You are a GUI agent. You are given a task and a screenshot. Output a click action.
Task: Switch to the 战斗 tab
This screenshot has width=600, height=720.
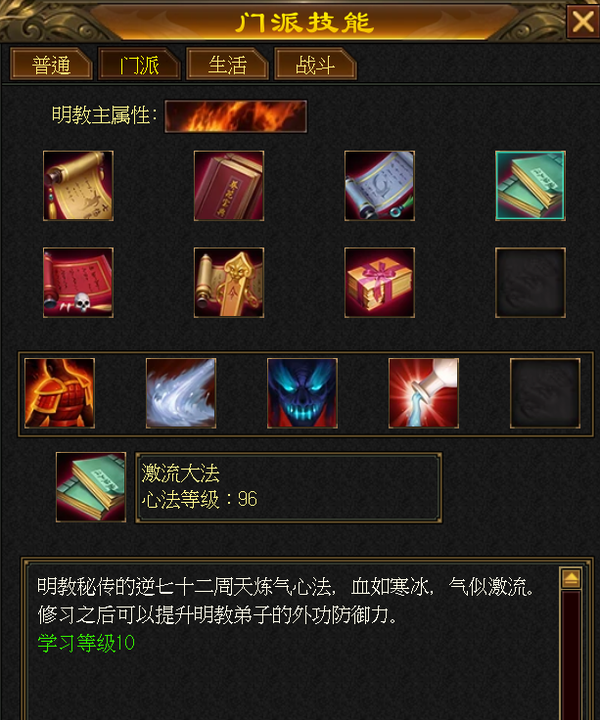[315, 64]
